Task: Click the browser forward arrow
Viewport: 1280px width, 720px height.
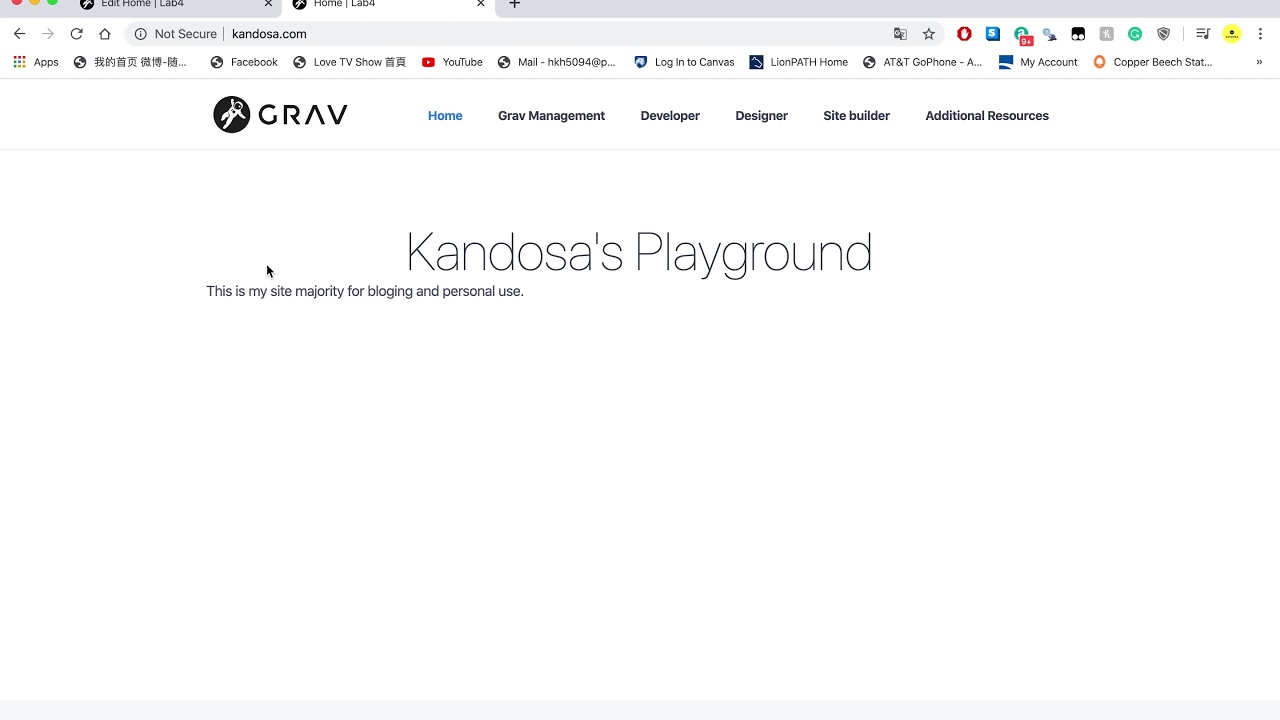Action: 47,34
